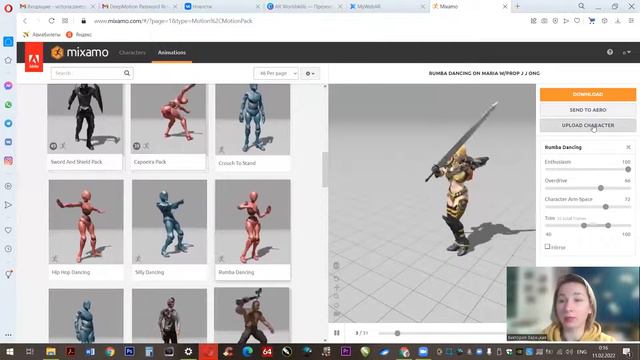The width and height of the screenshot is (640, 360).
Task: Open Zoom from taskbar
Action: pos(423,351)
